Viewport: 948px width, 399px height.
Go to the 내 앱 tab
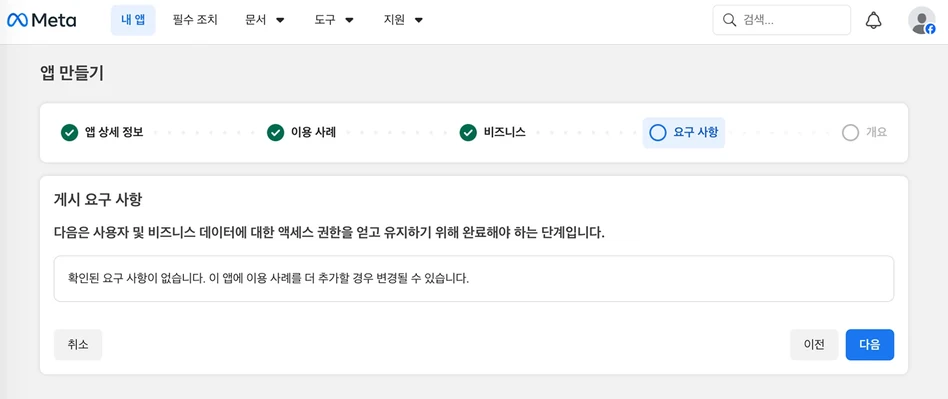133,21
